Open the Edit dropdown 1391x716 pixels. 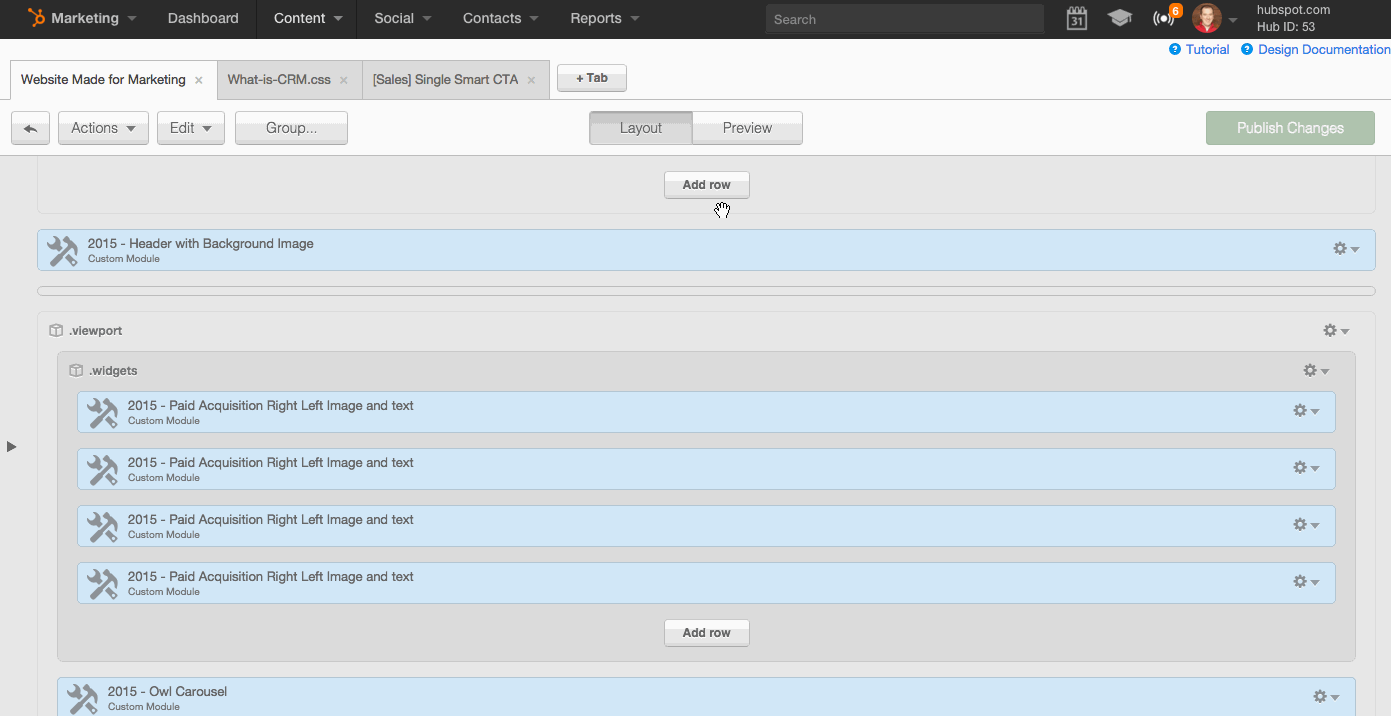coord(190,128)
